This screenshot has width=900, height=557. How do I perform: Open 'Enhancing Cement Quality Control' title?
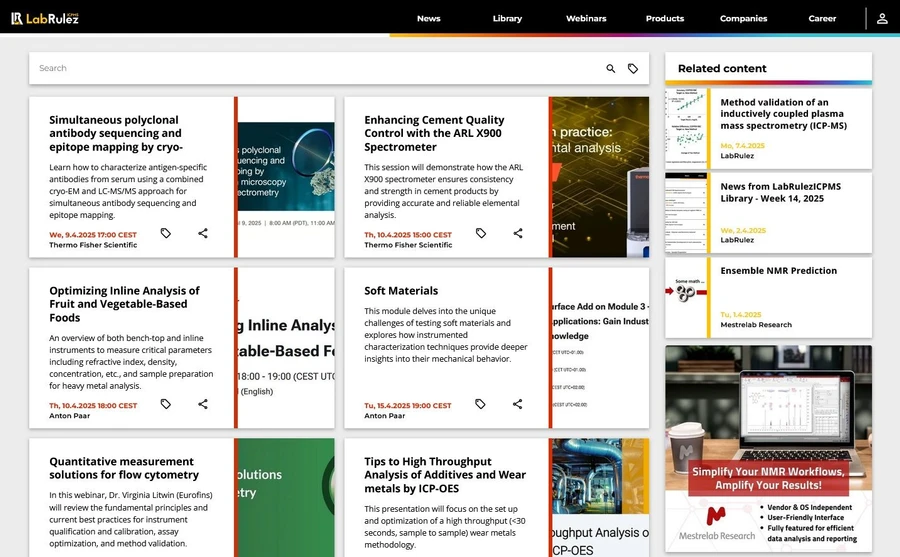coord(434,133)
